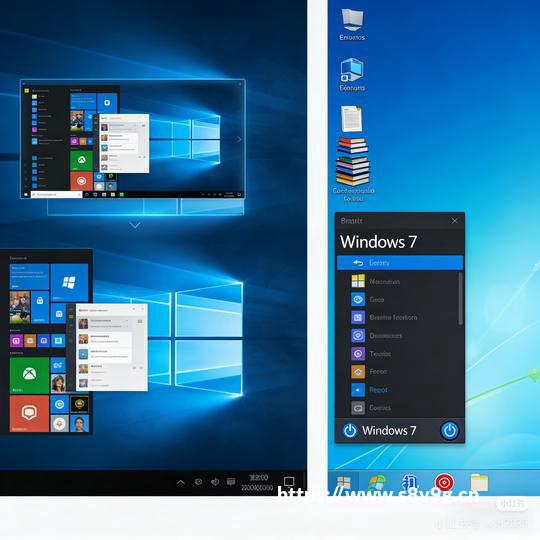Open the folder icon on Windows 7 taskbar
Screen dimensions: 540x540
479,482
